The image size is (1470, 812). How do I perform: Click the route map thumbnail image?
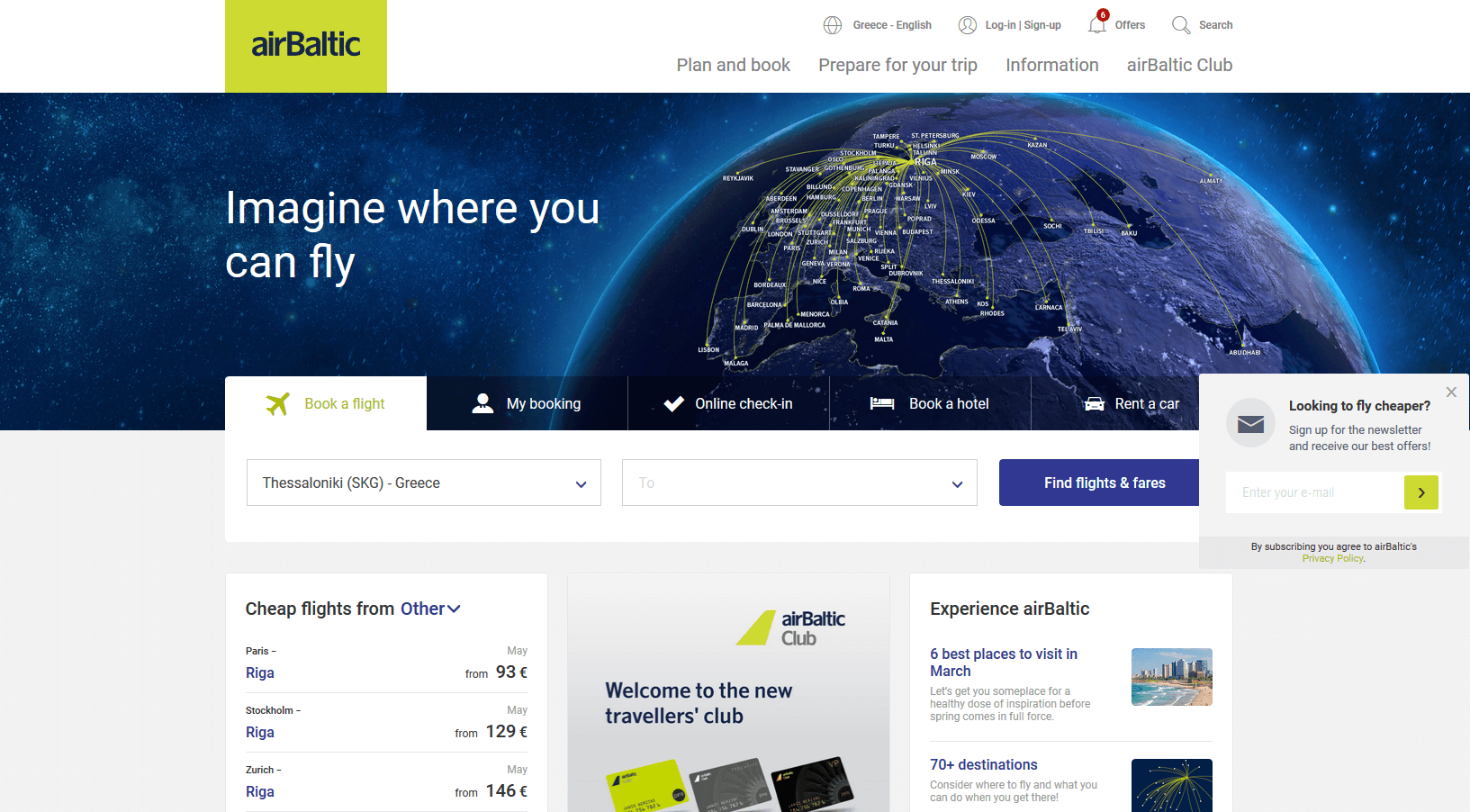[x=1171, y=785]
